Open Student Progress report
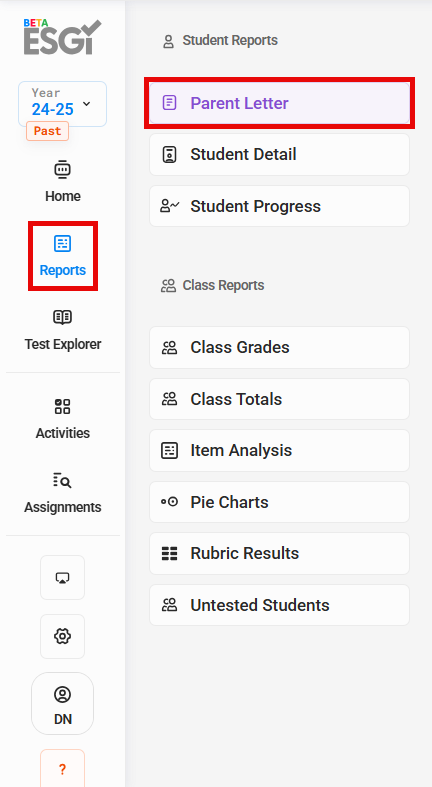432x787 pixels. tap(279, 206)
